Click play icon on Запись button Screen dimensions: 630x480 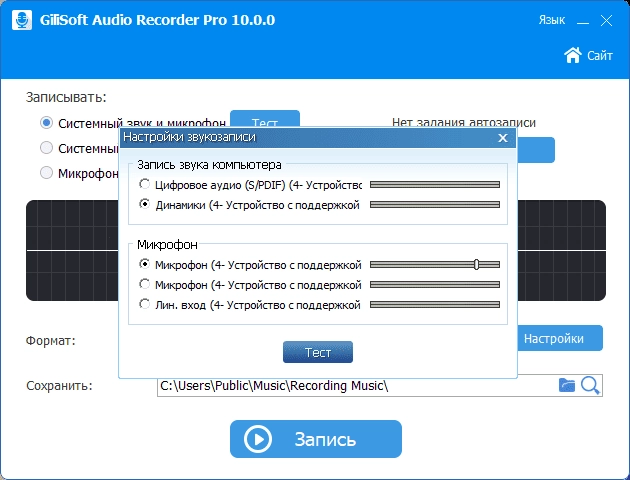(x=257, y=439)
